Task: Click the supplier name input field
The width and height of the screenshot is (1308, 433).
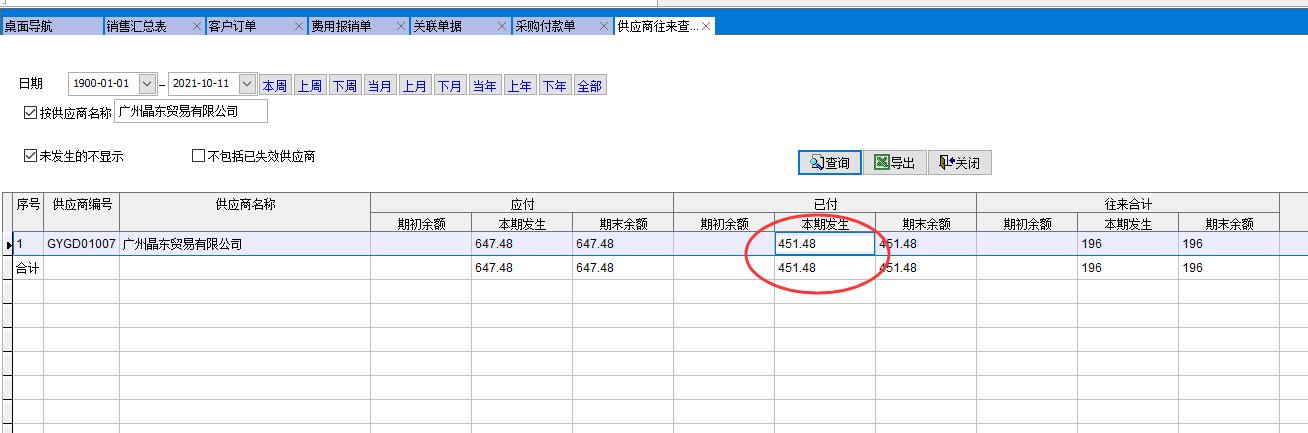Action: coord(191,112)
